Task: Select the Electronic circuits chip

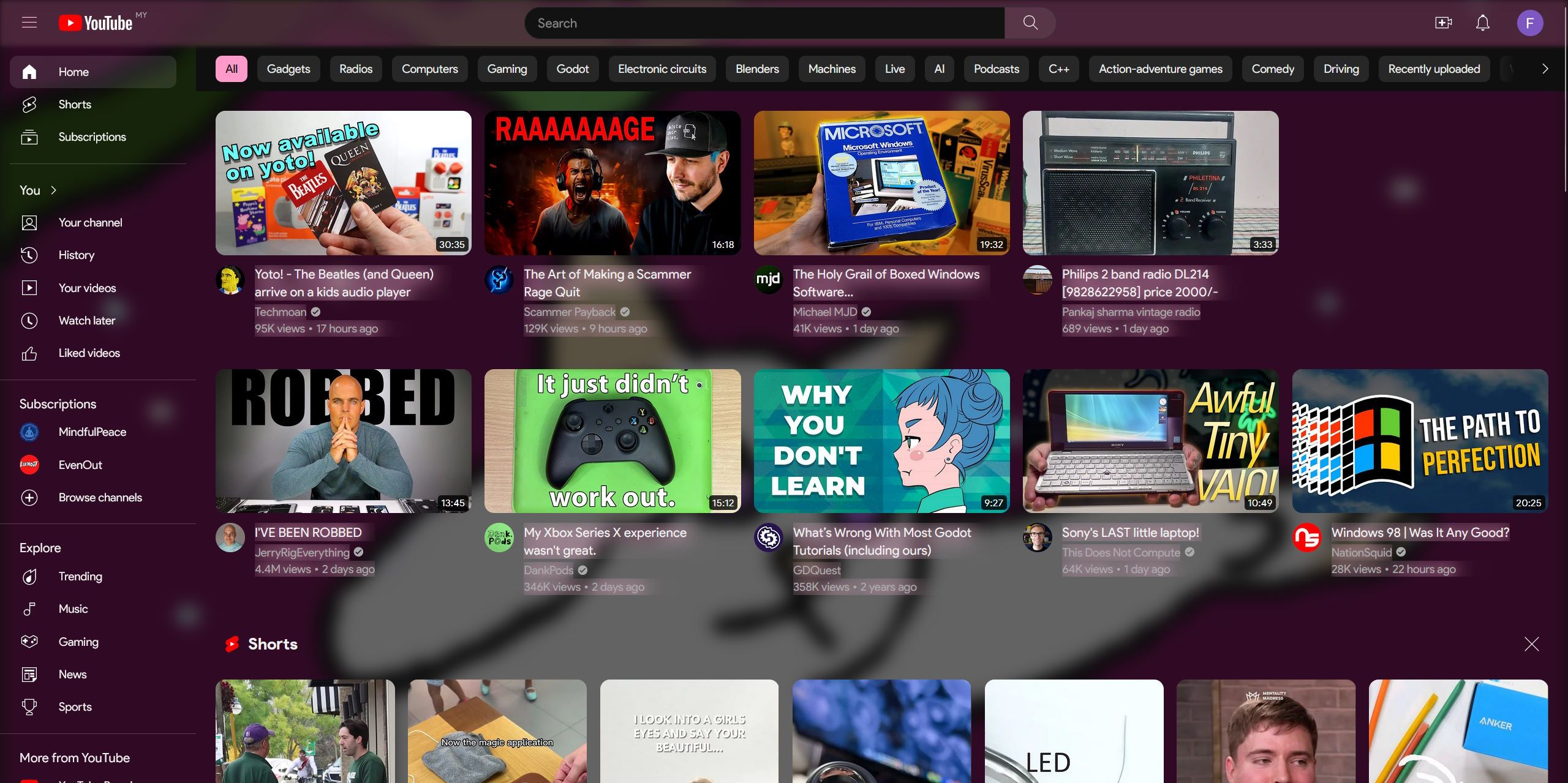Action: coord(662,69)
